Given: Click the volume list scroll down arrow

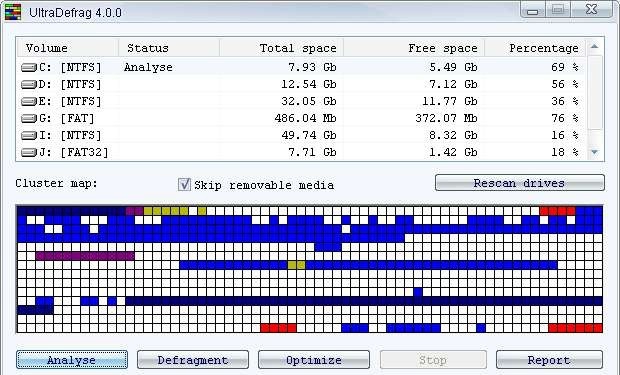Looking at the screenshot, I should coord(594,152).
